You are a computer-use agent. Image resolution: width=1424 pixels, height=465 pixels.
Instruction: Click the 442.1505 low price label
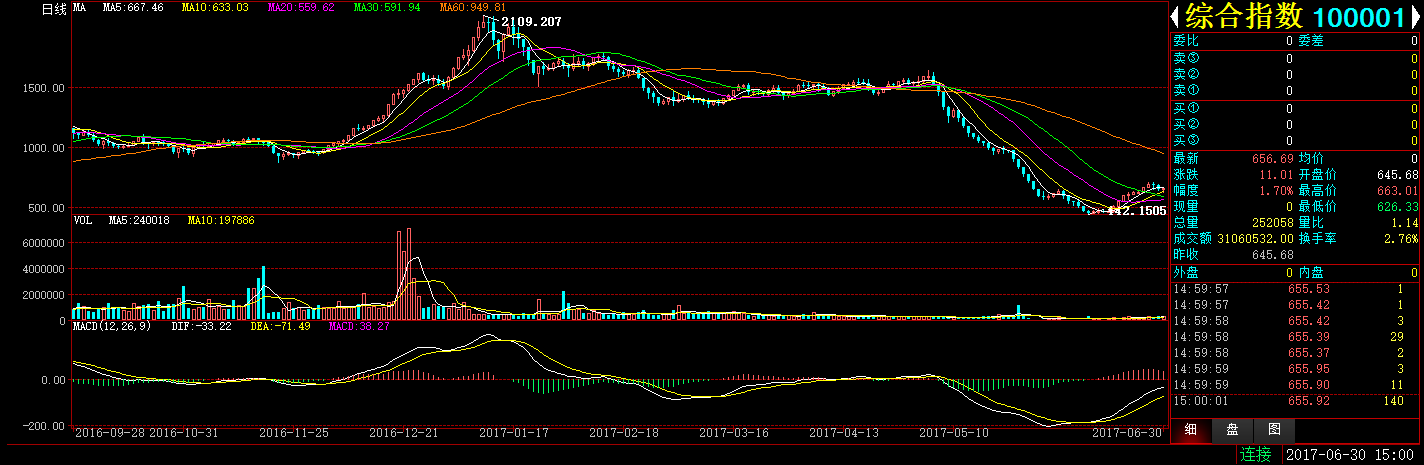(1137, 211)
